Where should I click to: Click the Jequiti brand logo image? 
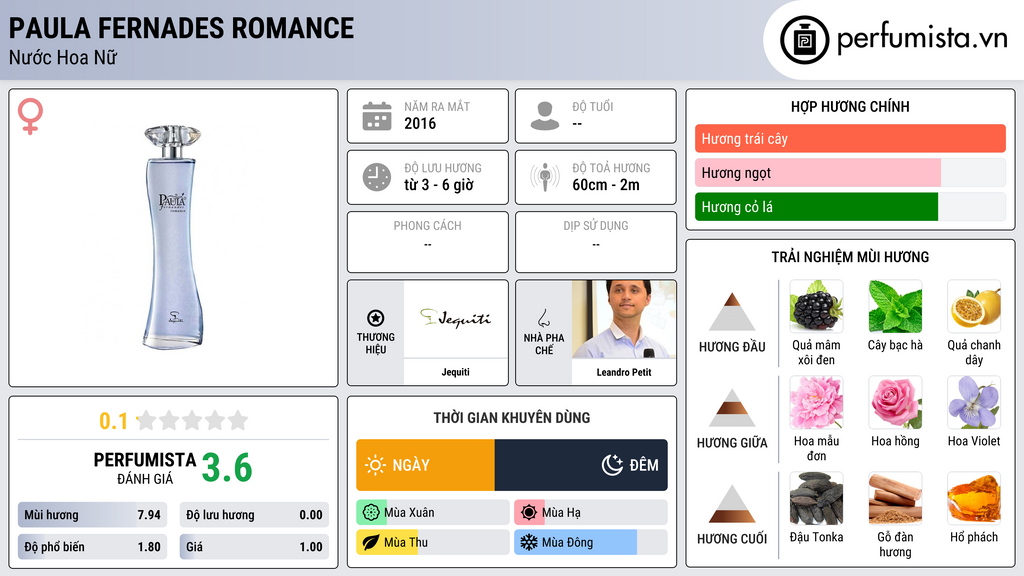point(455,319)
